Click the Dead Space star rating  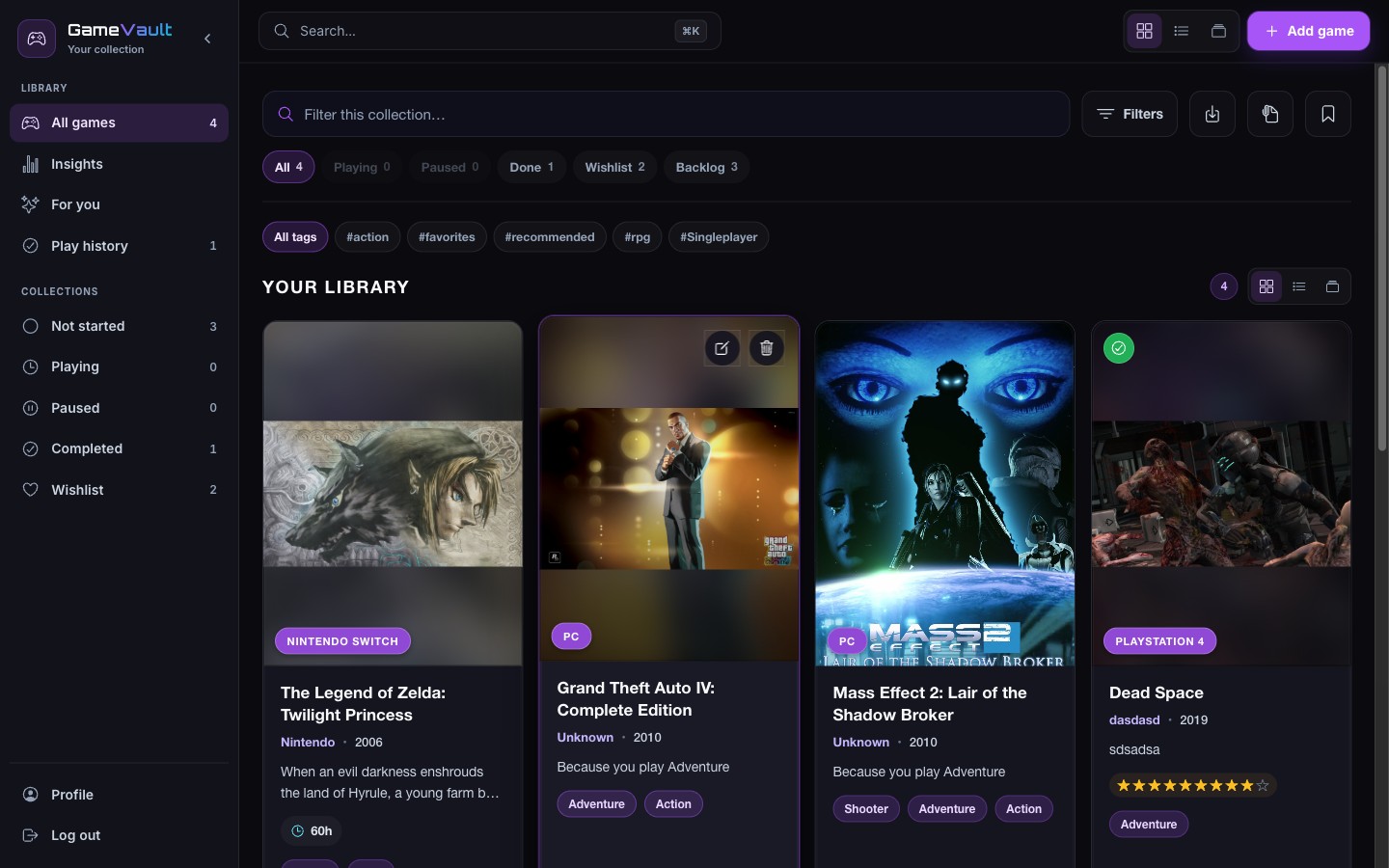click(1193, 786)
